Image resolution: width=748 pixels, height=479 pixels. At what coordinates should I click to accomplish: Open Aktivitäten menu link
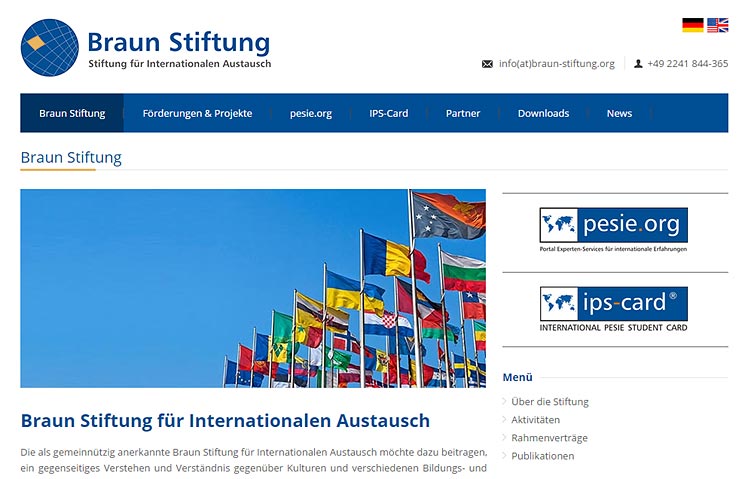click(x=535, y=420)
